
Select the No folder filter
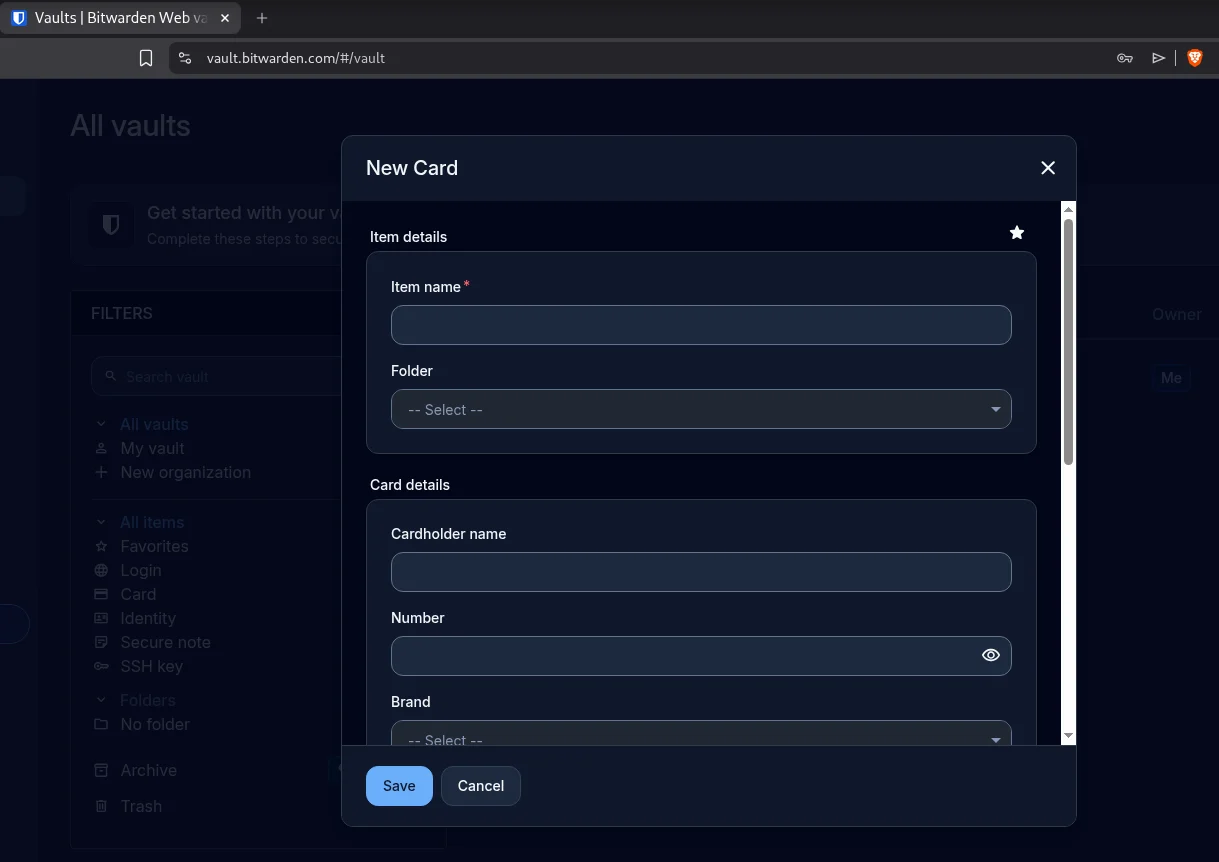(155, 724)
